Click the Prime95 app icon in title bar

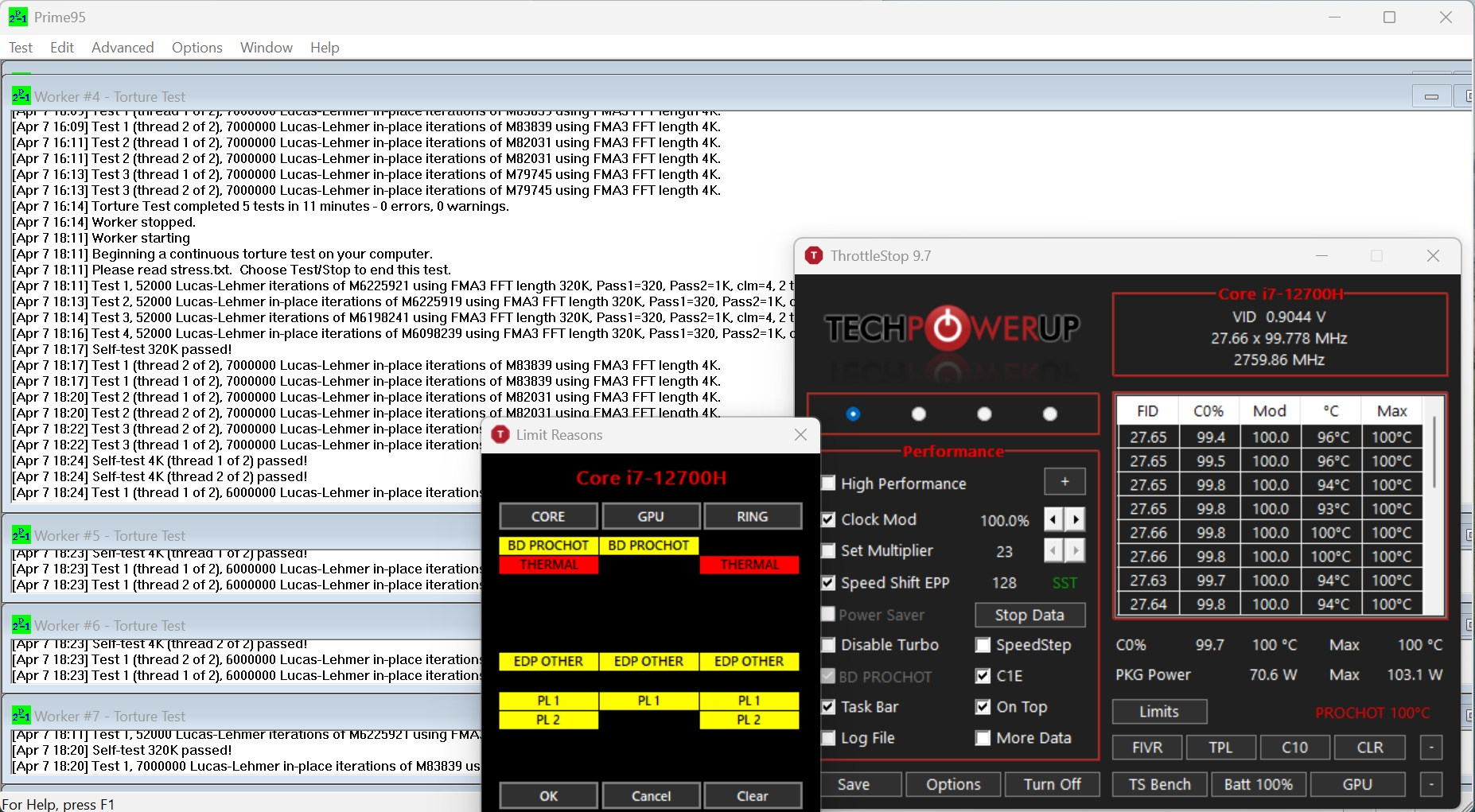click(x=18, y=17)
